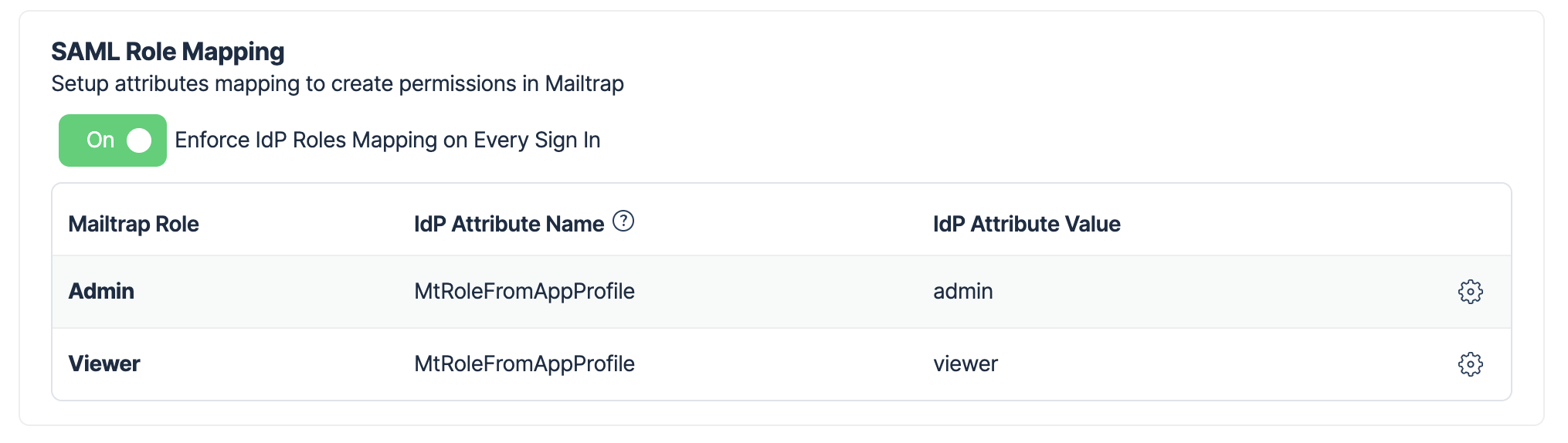The image size is (1568, 443).
Task: Click an empty area of the Admin row
Action: pyautogui.click(x=1205, y=292)
